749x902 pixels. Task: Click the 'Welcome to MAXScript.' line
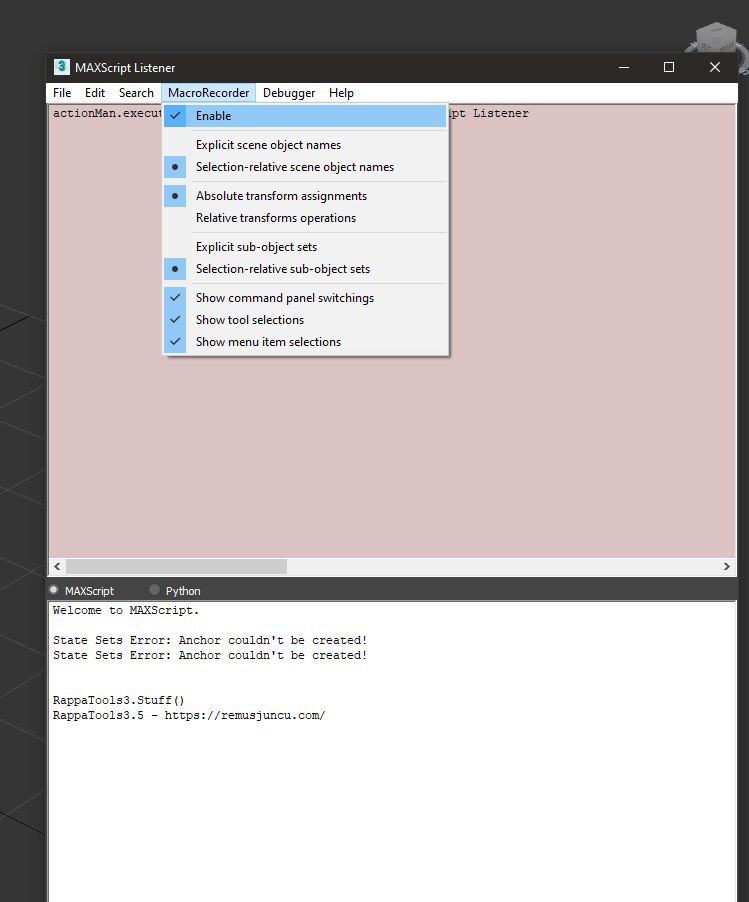(x=126, y=610)
